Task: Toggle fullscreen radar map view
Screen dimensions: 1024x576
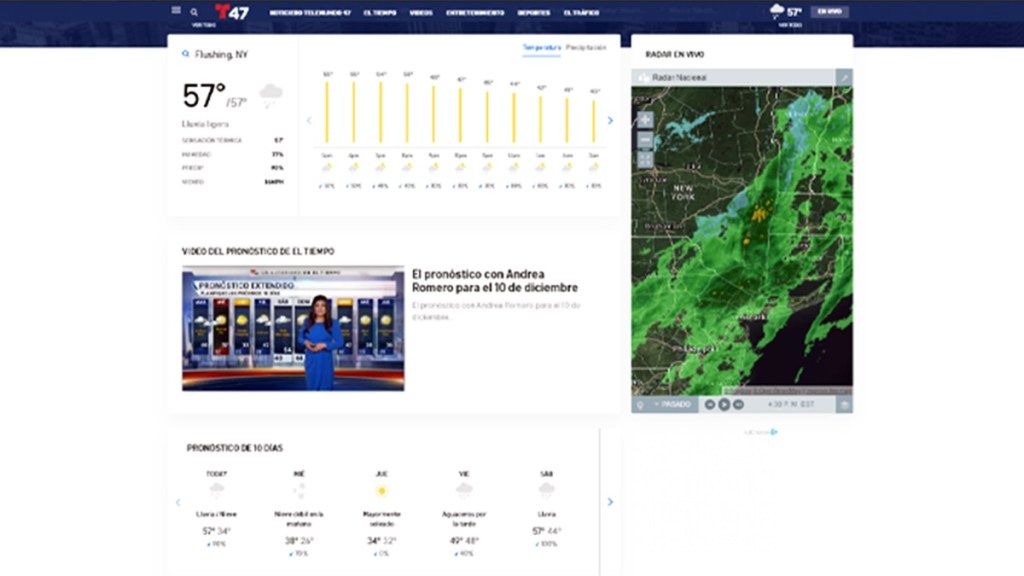Action: (x=645, y=159)
